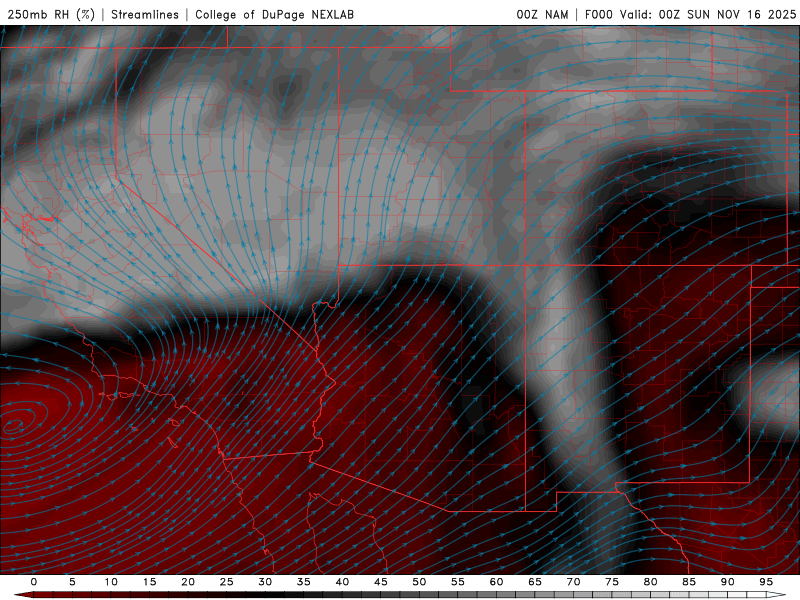This screenshot has height=600, width=800.
Task: Click the color bar value 5
Action: 72,582
